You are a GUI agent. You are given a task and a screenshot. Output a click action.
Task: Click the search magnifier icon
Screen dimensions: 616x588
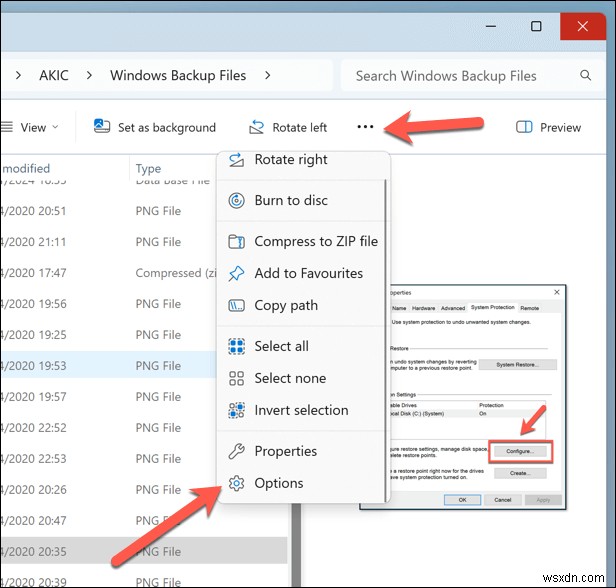coord(585,75)
